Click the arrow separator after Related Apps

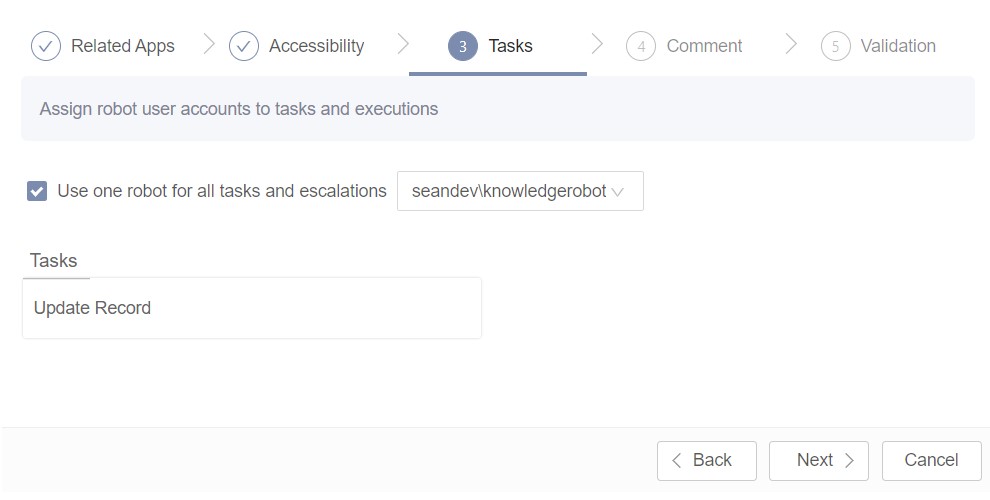point(209,44)
